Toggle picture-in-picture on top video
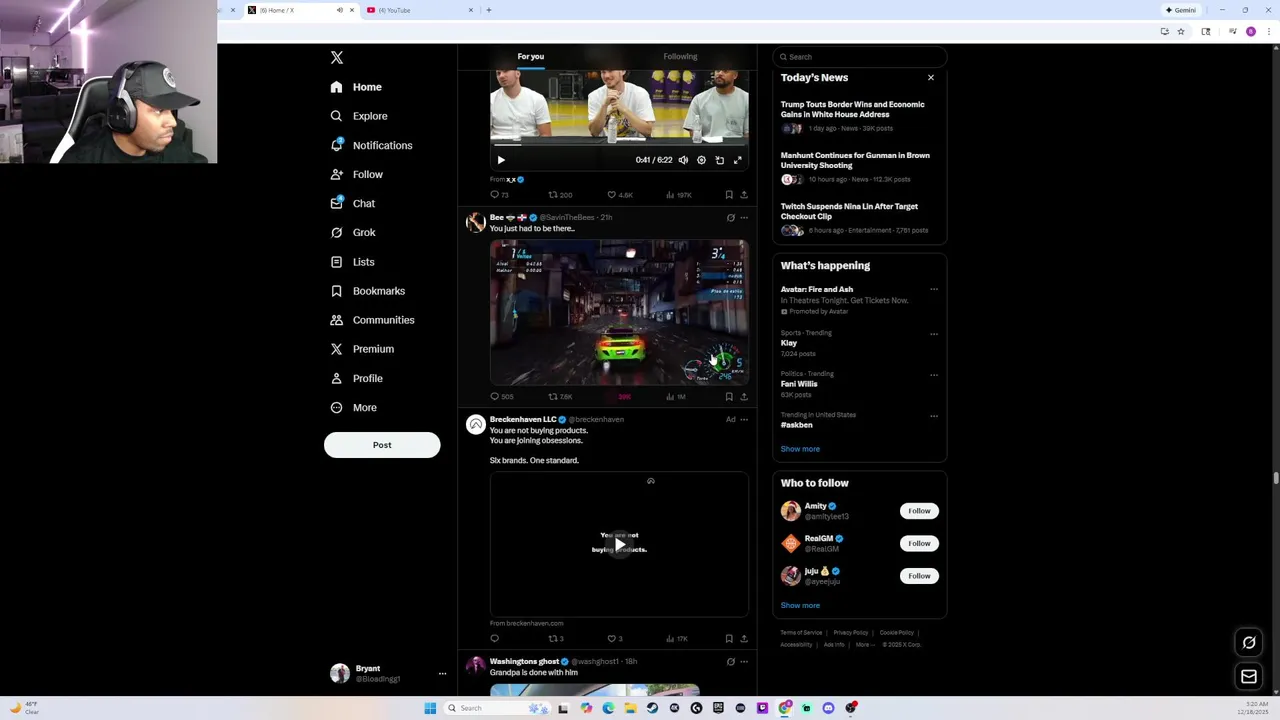The image size is (1280, 720). point(719,160)
